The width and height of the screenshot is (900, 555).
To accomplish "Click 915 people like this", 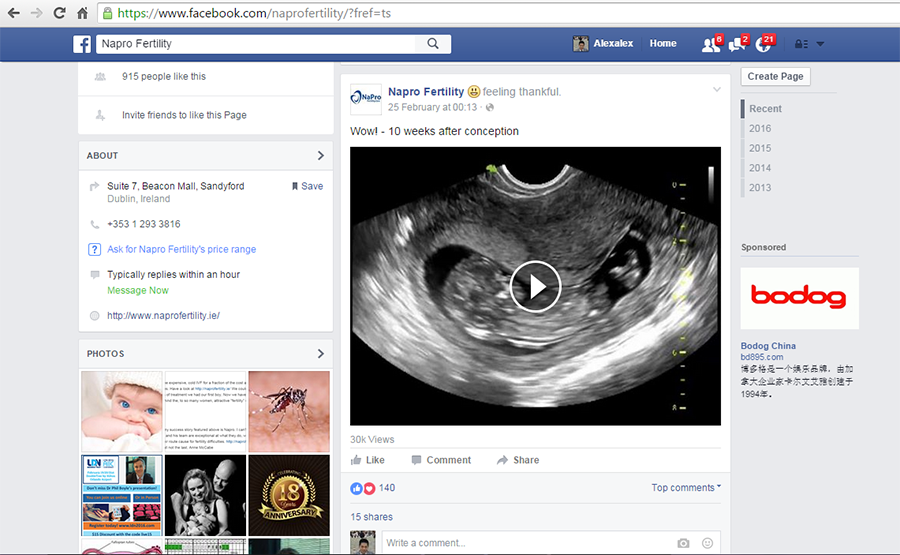I will point(164,76).
